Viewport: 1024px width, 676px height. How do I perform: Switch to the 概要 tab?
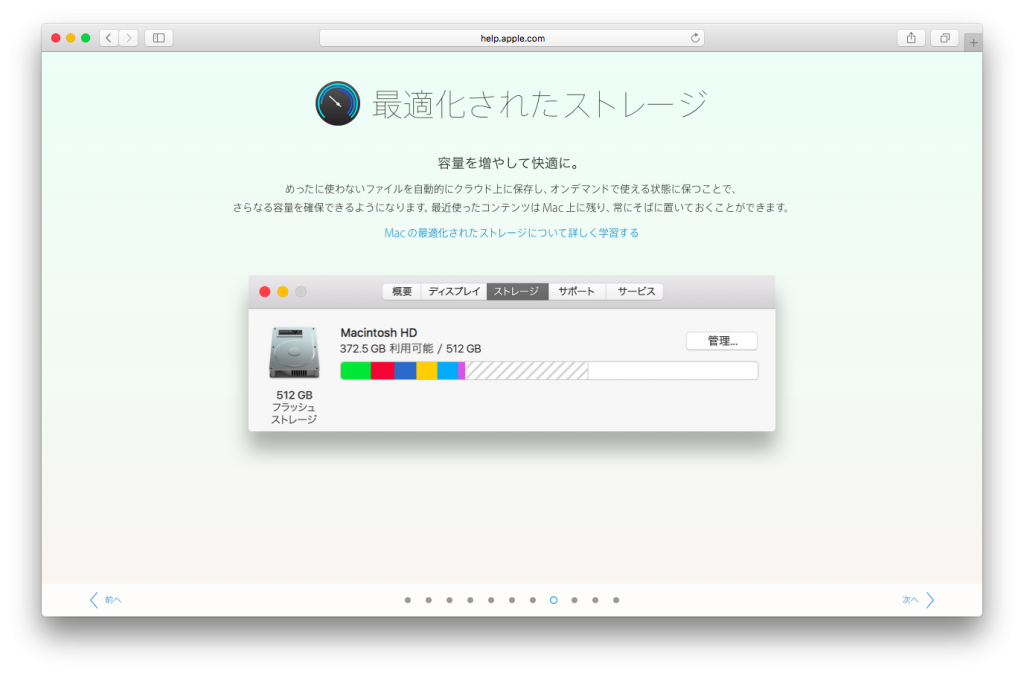click(x=401, y=292)
